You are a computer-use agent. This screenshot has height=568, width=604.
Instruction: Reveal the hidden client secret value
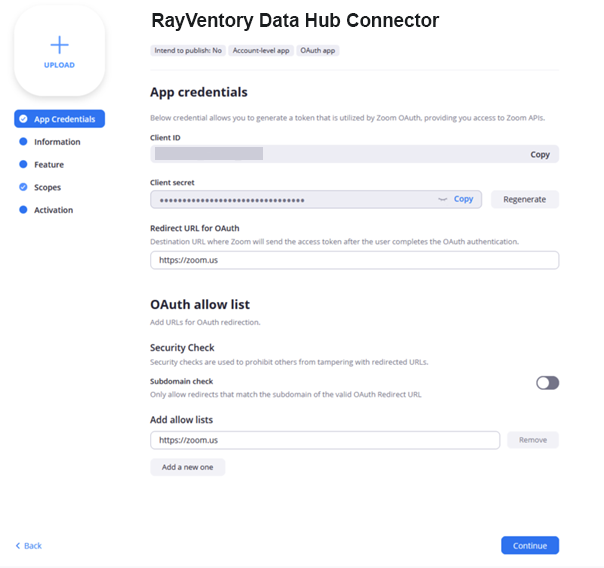(443, 200)
